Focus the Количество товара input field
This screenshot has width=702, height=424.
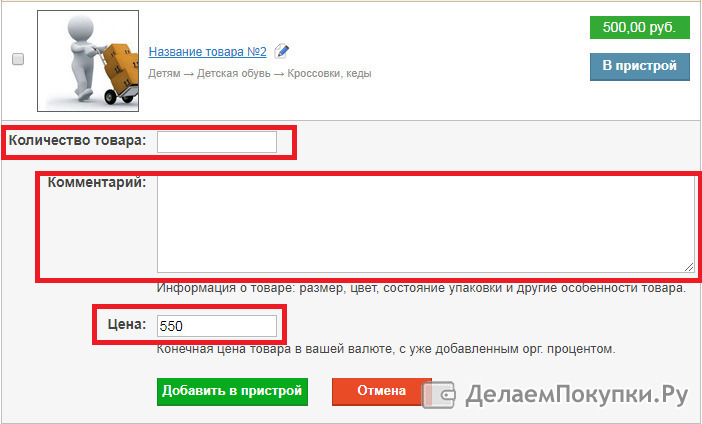(x=217, y=142)
